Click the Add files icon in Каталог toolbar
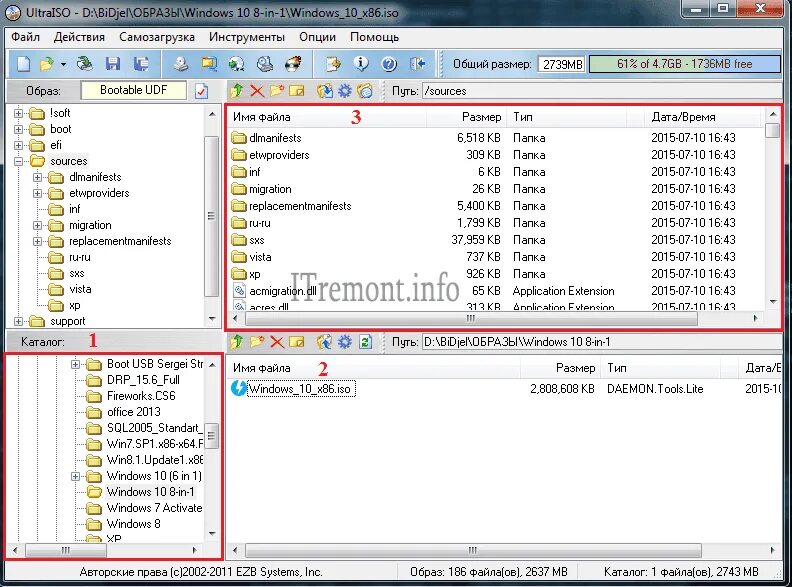 coord(325,342)
